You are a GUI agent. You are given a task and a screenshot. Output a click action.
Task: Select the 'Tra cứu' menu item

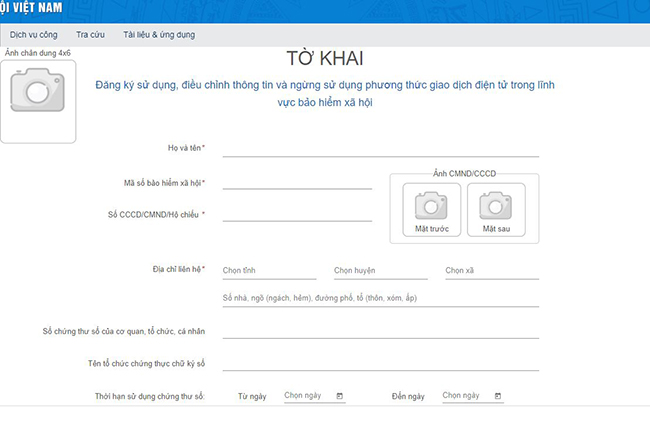(x=91, y=35)
